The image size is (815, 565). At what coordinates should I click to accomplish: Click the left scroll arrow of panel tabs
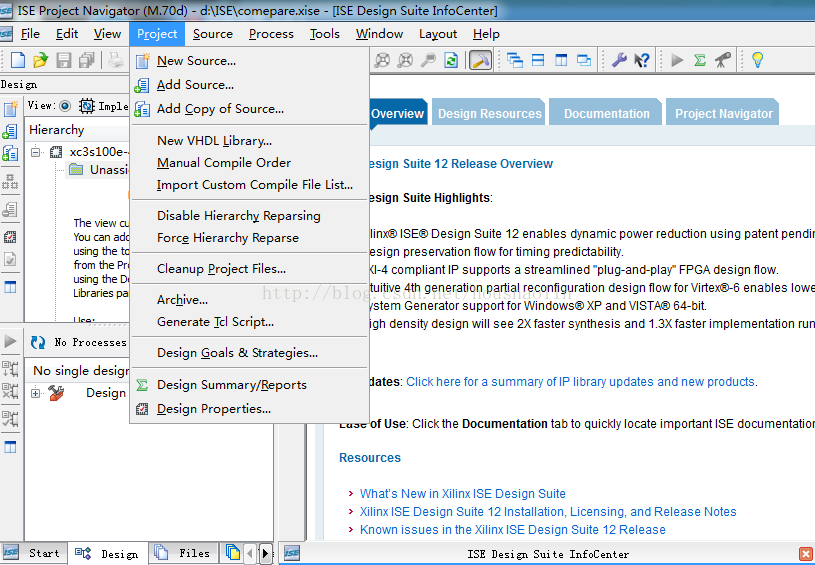(x=250, y=554)
